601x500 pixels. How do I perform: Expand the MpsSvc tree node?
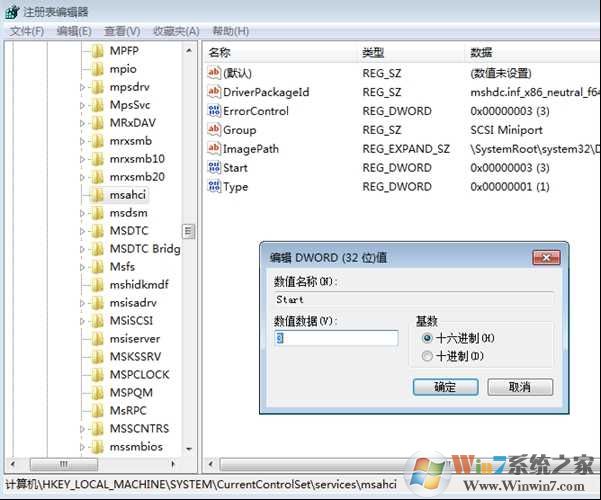click(82, 105)
